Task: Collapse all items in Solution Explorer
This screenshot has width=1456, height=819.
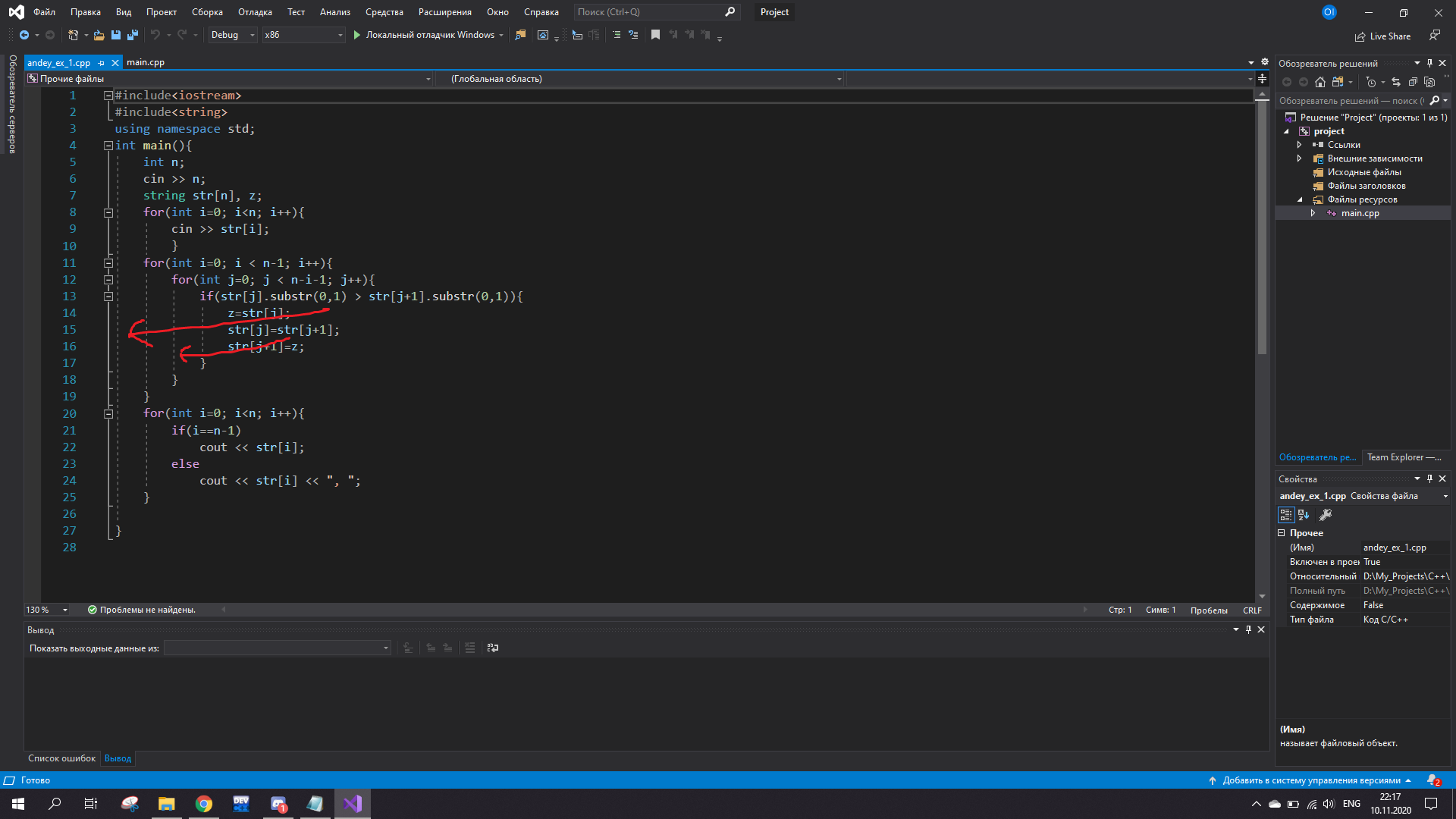Action: click(1413, 82)
